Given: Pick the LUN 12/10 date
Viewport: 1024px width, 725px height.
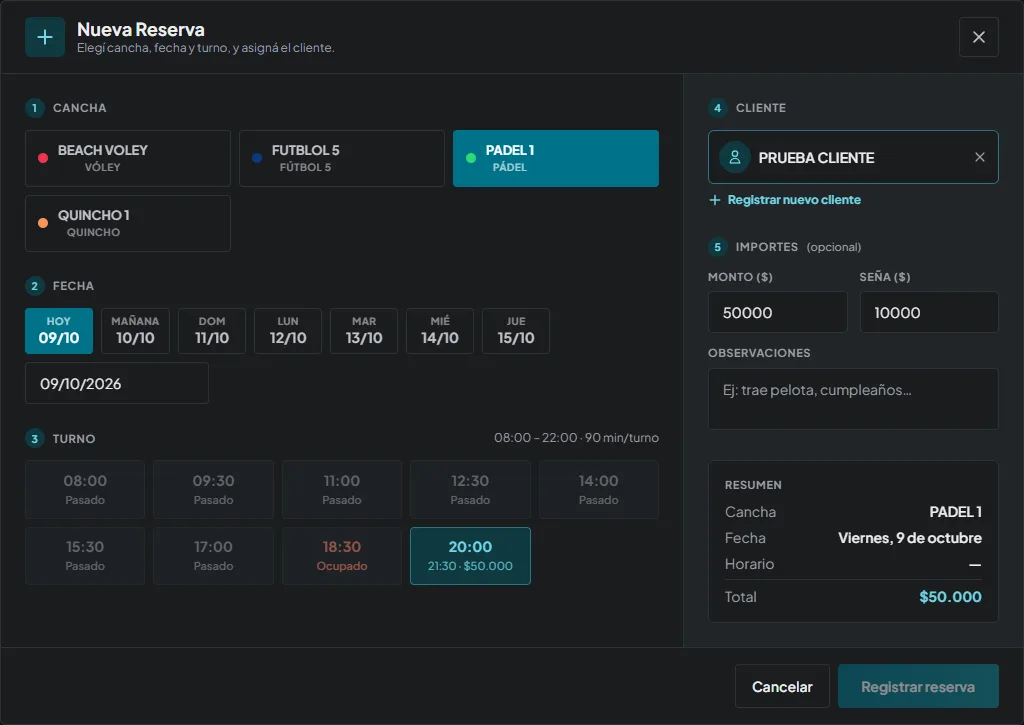Looking at the screenshot, I should click(288, 331).
